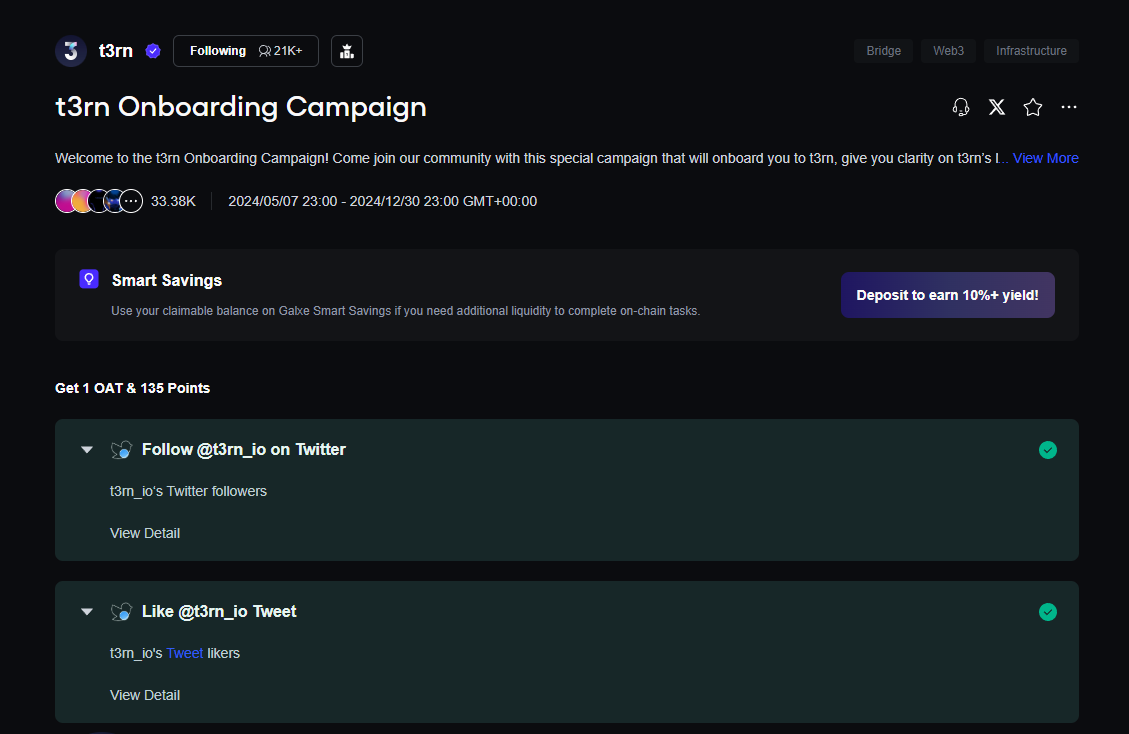Viewport: 1129px width, 734px height.
Task: Expand description with View More
Action: [x=1045, y=158]
